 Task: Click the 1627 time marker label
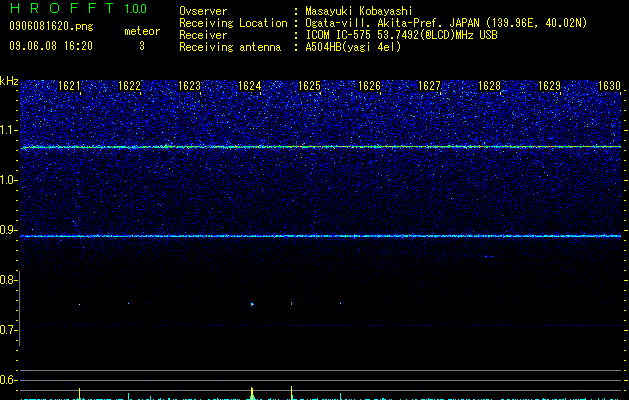tap(429, 86)
